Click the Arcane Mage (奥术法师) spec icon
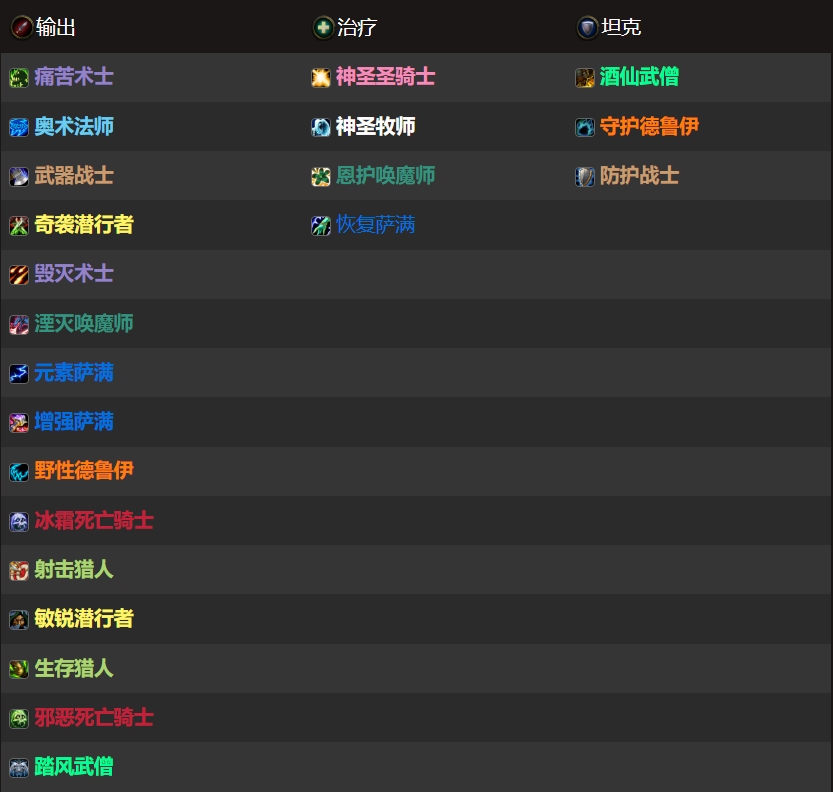Image resolution: width=833 pixels, height=792 pixels. coord(18,126)
